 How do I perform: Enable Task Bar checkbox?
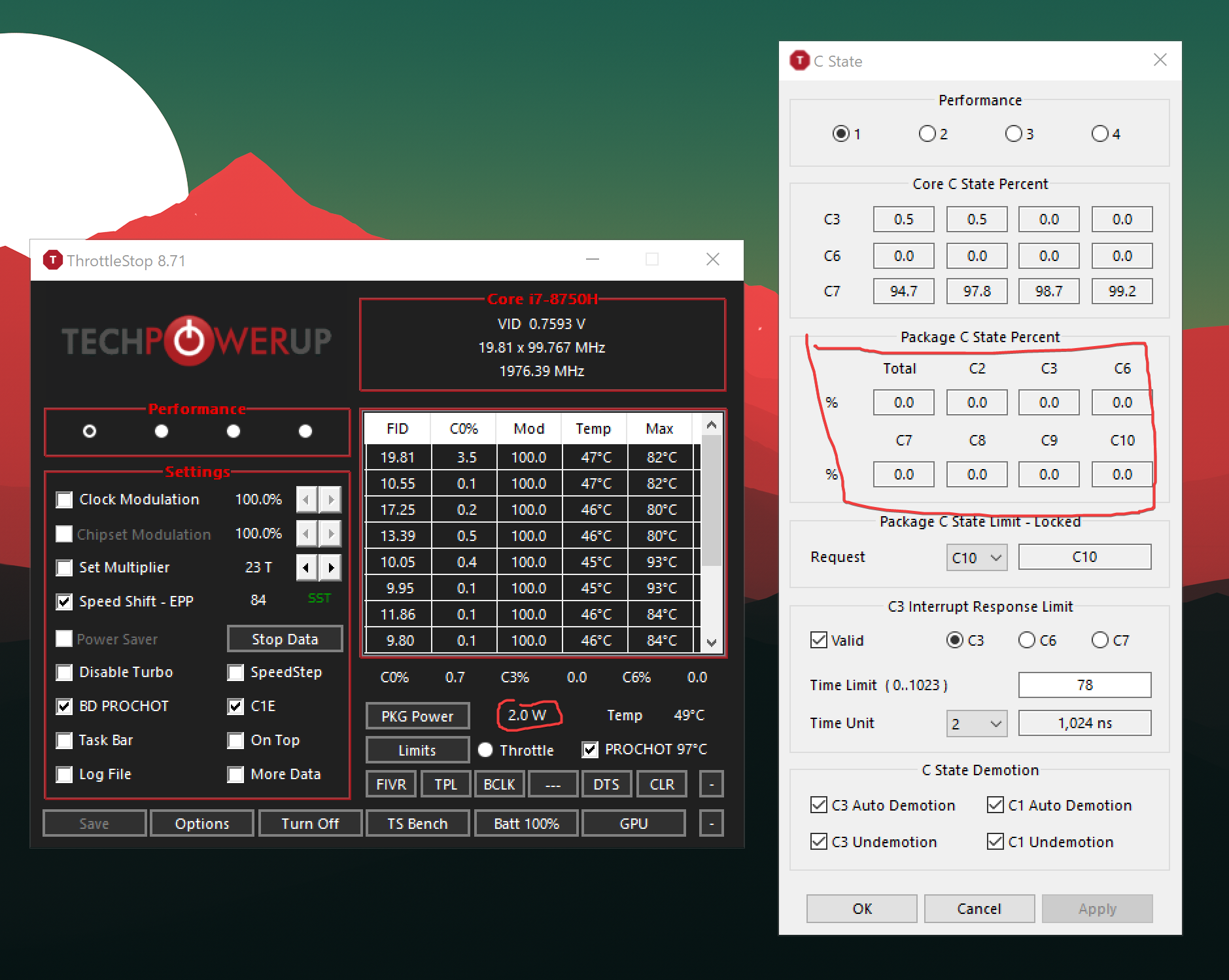click(x=64, y=741)
